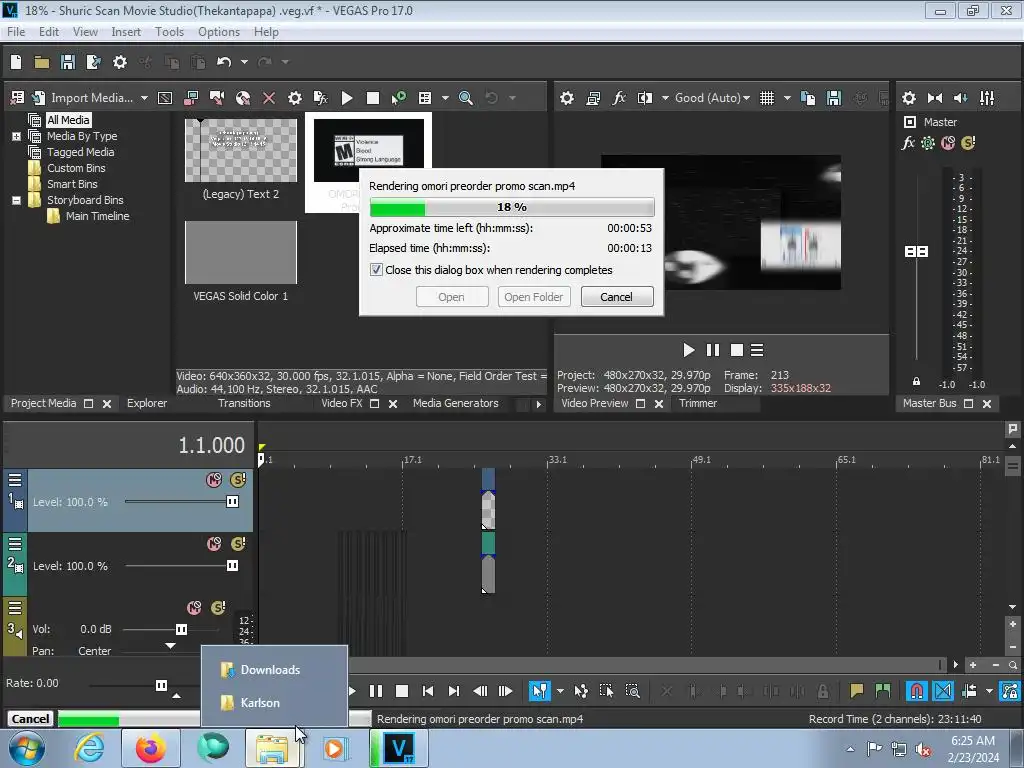Select the Main Timeline storyboard bin
Screen dimensions: 1024x768
click(x=97, y=216)
